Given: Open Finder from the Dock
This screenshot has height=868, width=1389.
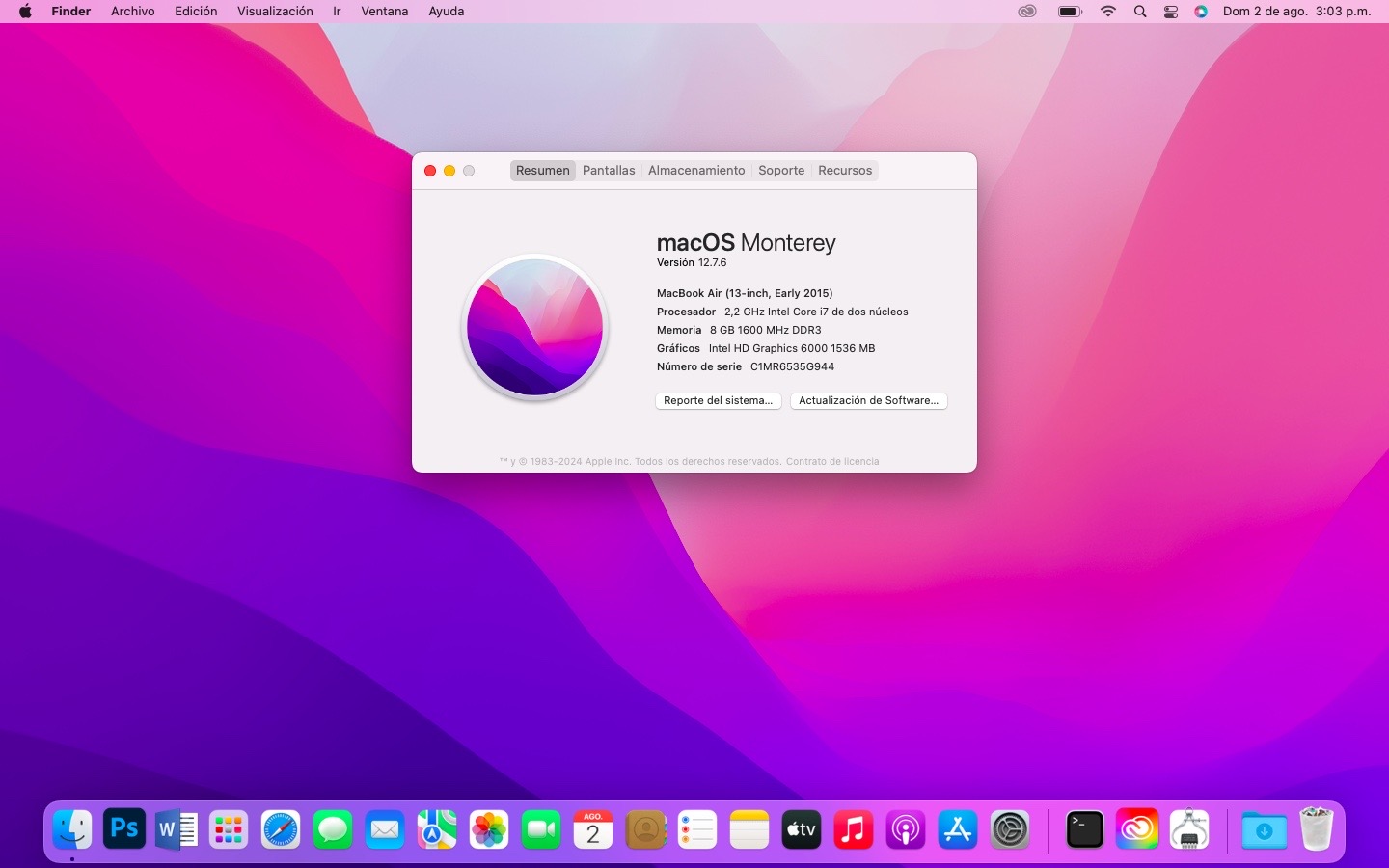Looking at the screenshot, I should [x=72, y=829].
